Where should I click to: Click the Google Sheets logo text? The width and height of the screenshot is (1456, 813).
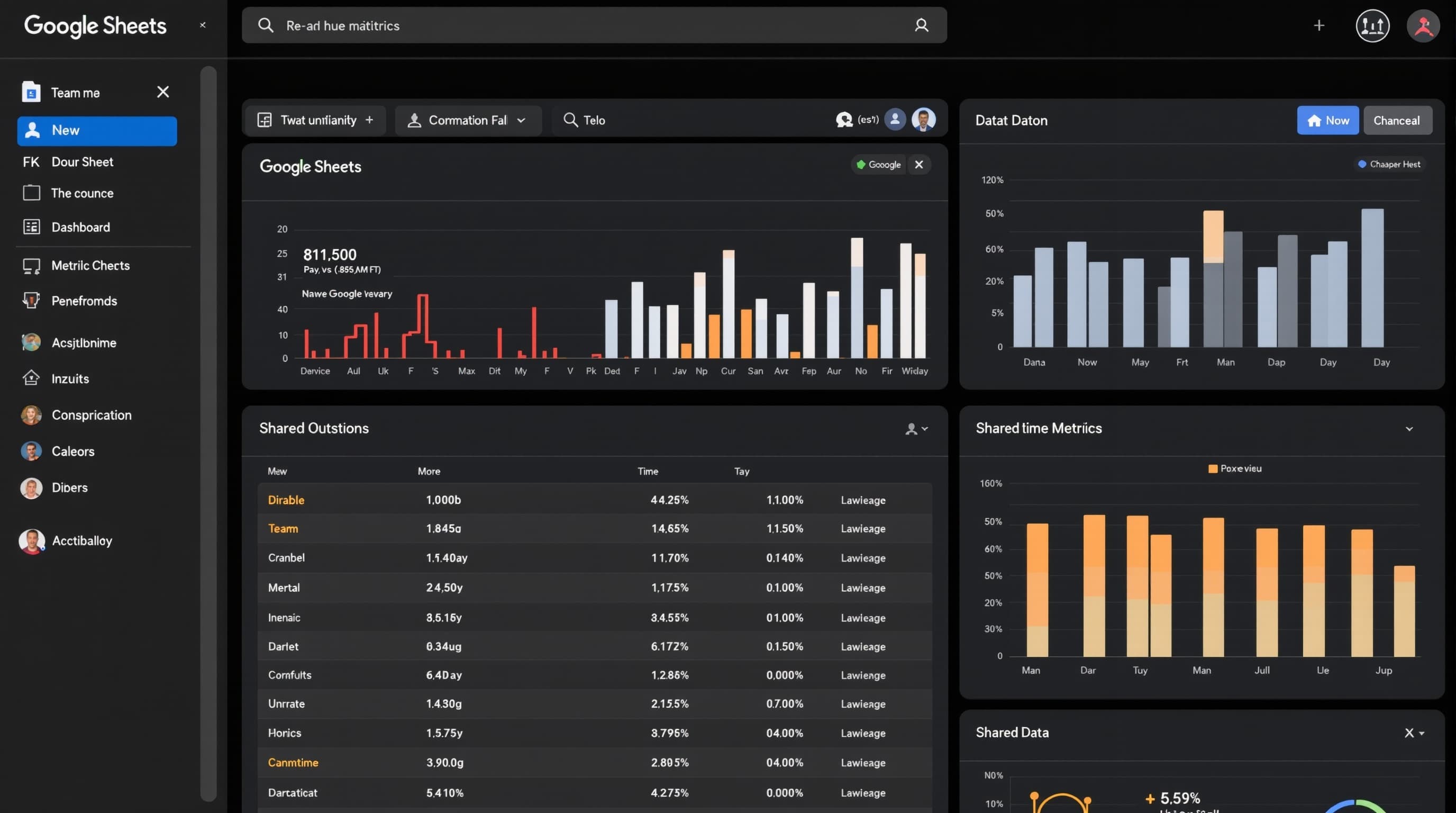pyautogui.click(x=95, y=25)
